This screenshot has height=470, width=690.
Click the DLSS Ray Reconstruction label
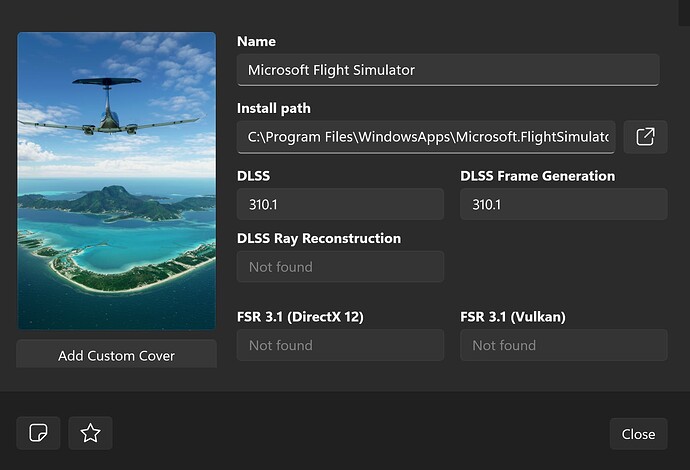click(319, 239)
